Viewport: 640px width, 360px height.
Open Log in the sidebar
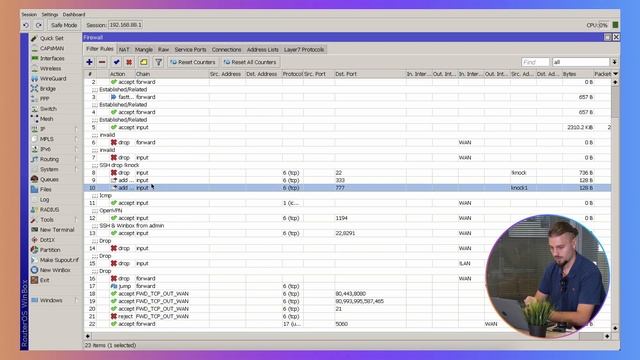point(44,200)
